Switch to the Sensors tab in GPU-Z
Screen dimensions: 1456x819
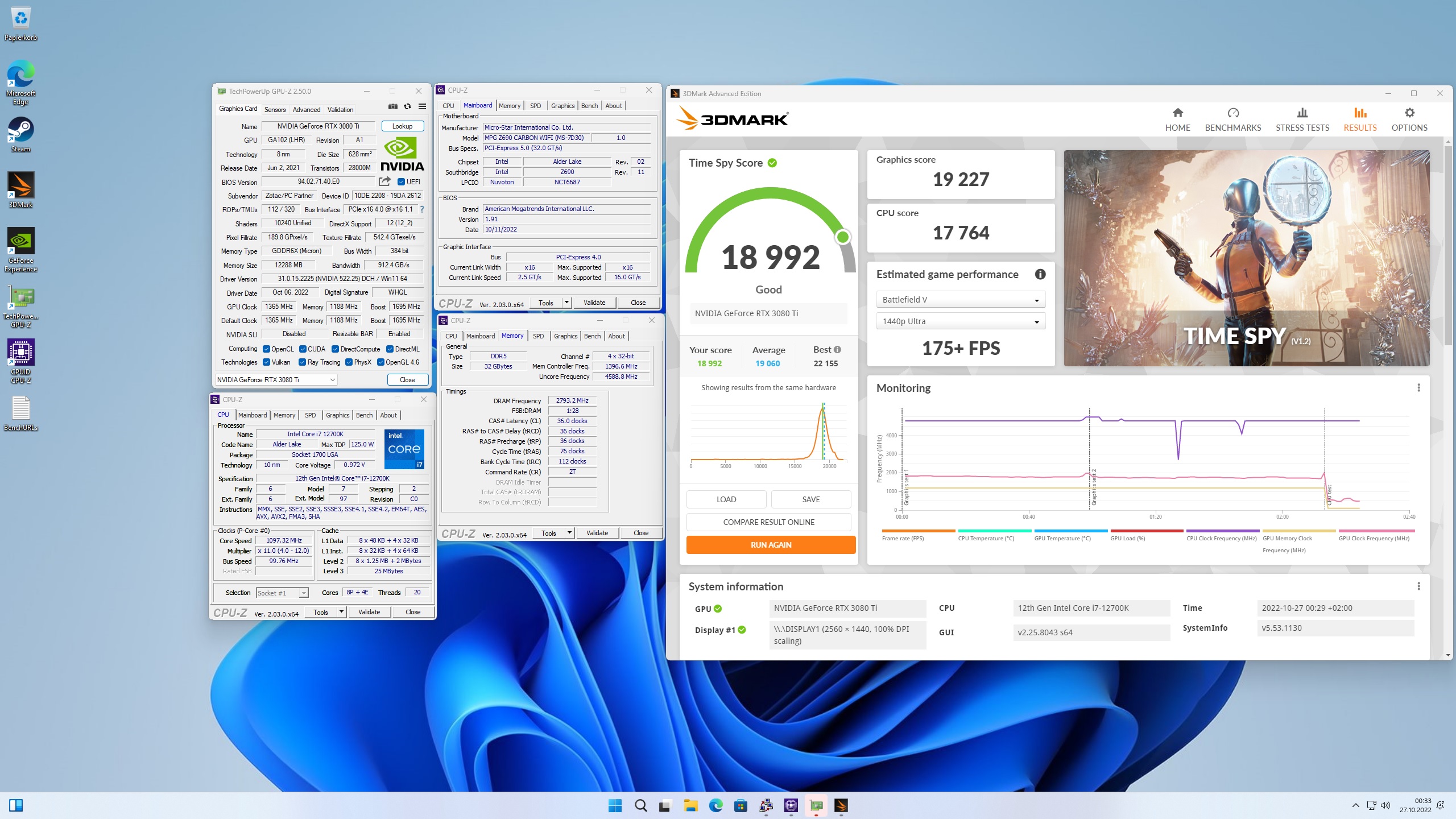[275, 109]
